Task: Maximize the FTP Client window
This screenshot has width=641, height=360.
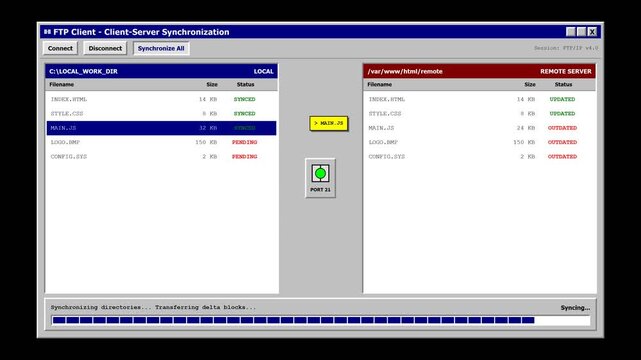Action: [x=581, y=32]
